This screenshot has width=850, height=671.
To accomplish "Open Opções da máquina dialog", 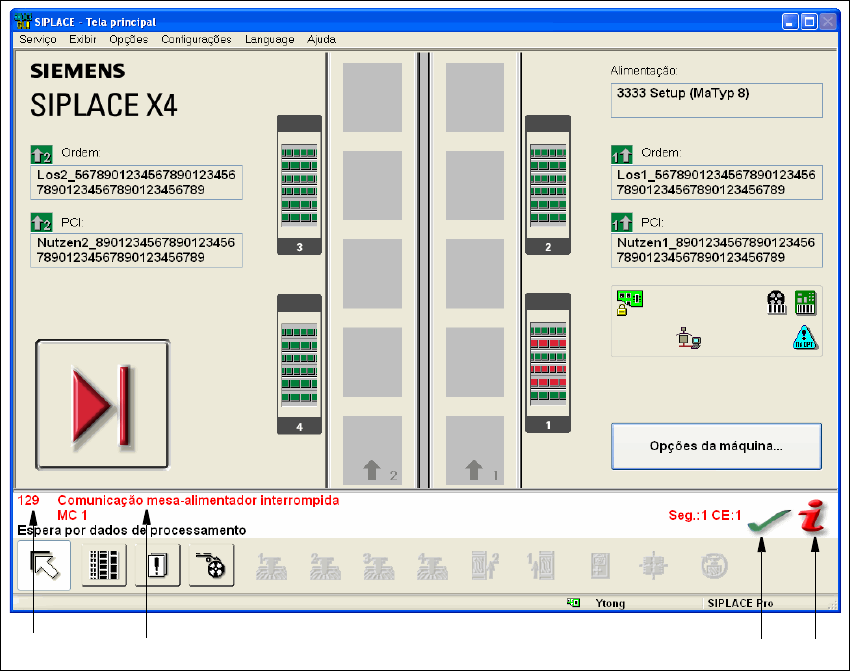I will tap(716, 446).
